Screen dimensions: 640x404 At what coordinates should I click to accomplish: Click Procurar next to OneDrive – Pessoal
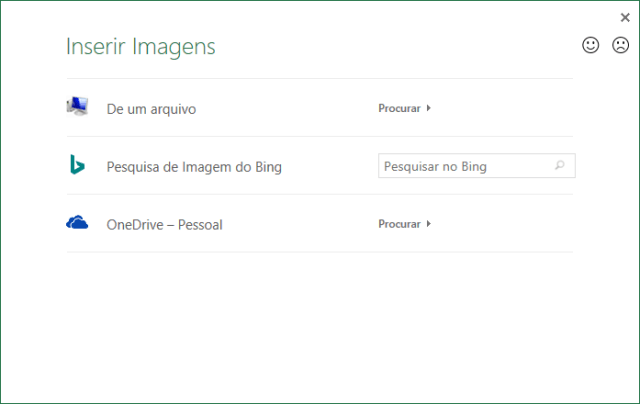[399, 224]
